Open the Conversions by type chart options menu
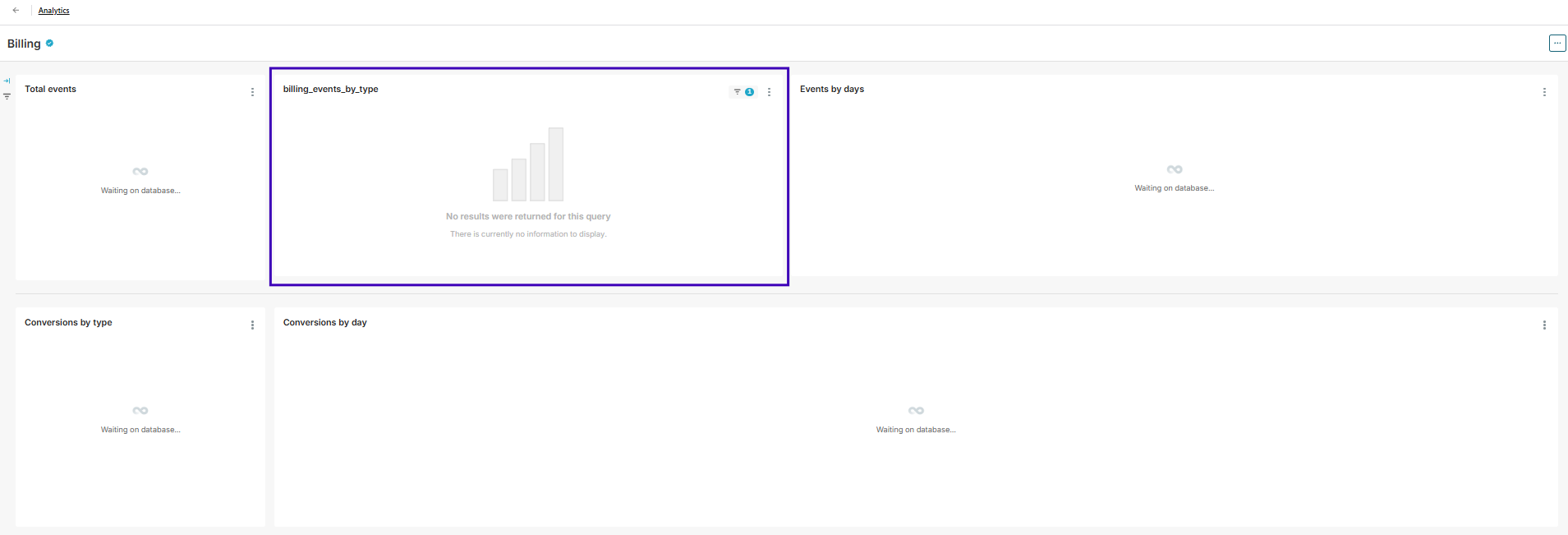 point(252,325)
